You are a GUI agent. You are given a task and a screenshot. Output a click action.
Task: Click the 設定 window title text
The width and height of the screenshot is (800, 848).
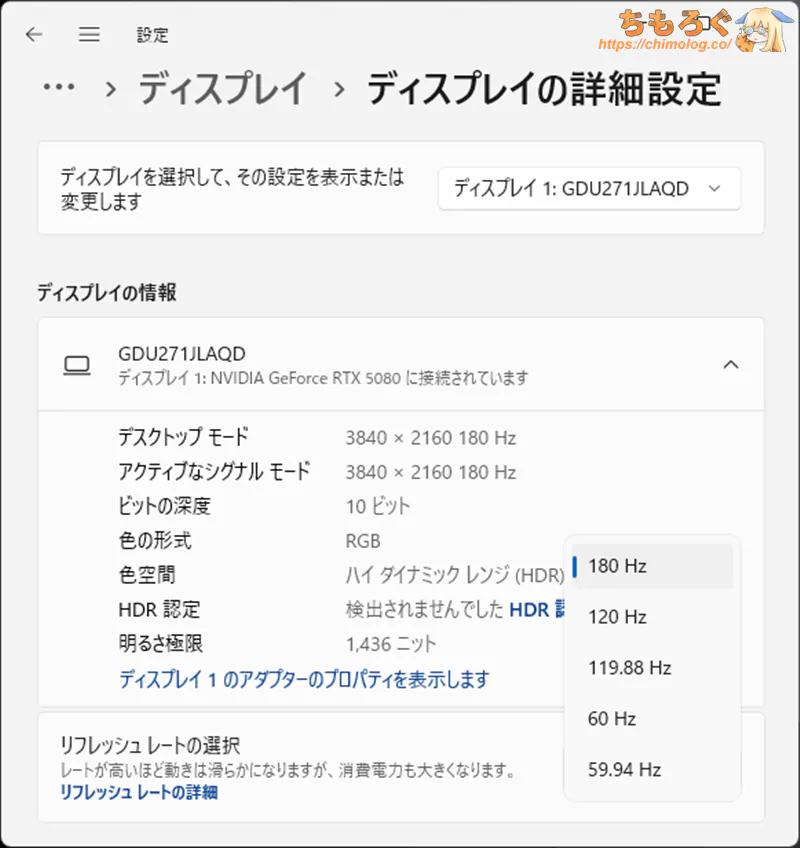pyautogui.click(x=152, y=35)
